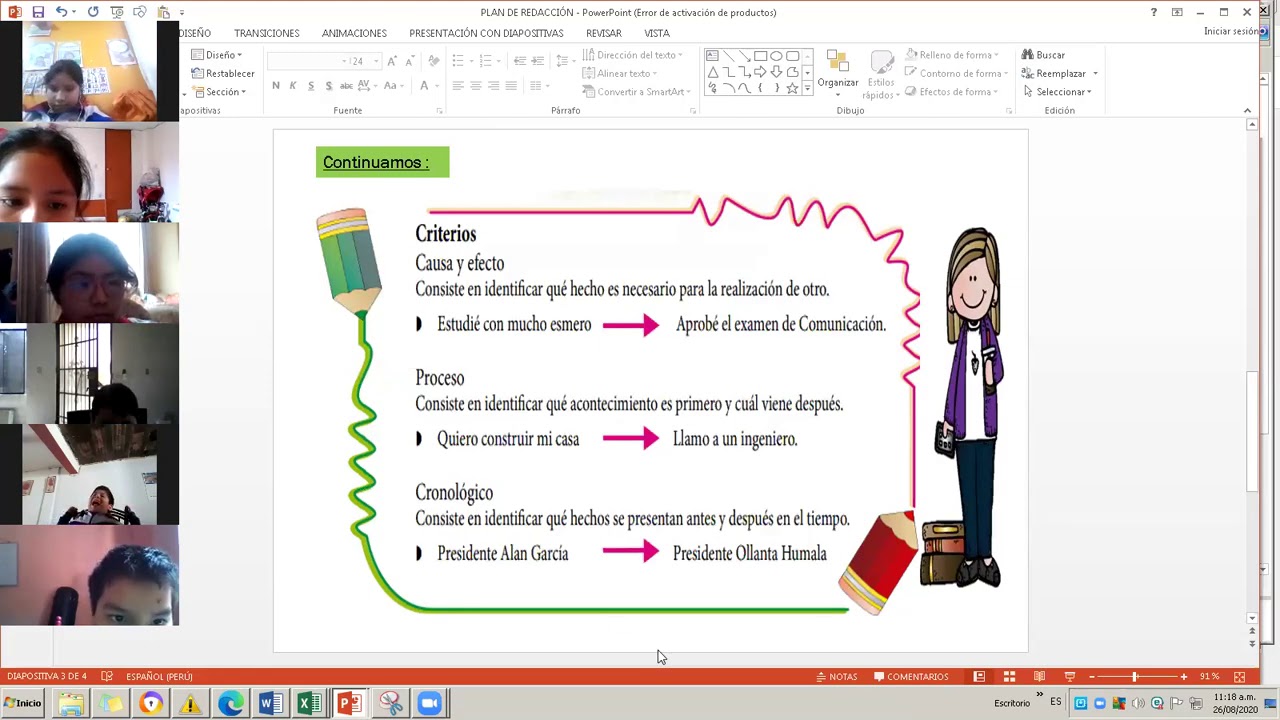Open Dirección del texto dropdown
This screenshot has height=720, width=1280.
point(632,55)
